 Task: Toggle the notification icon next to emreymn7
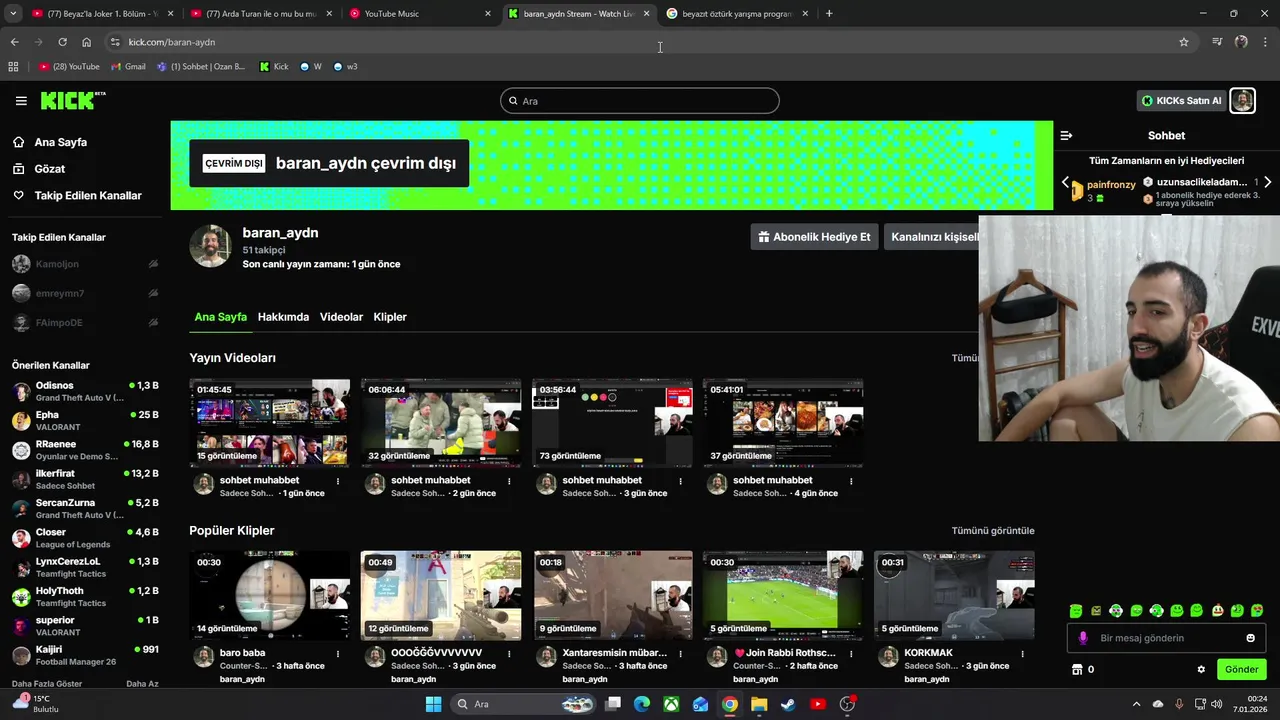coord(153,293)
